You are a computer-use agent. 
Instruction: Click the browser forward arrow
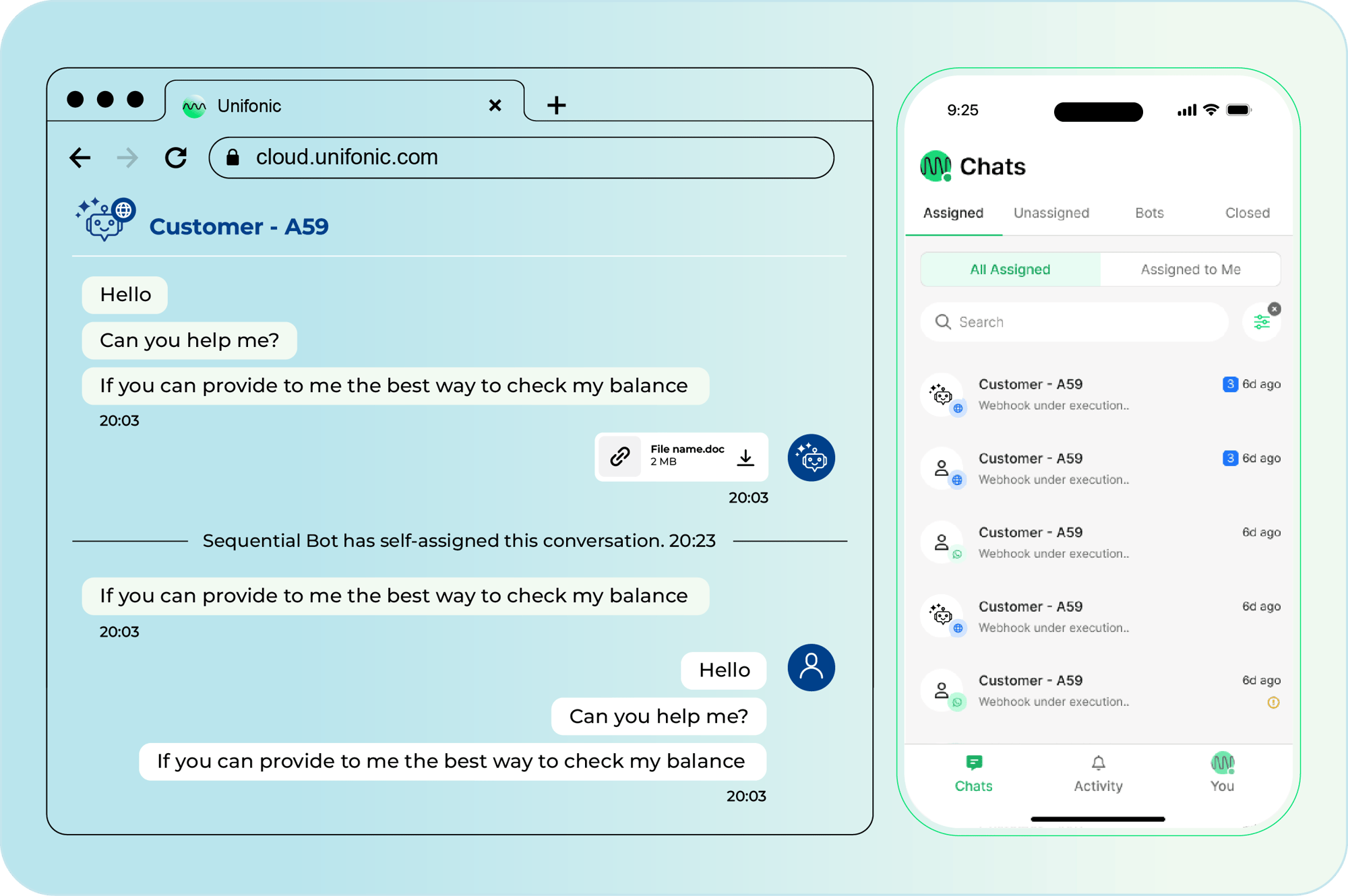pyautogui.click(x=127, y=158)
